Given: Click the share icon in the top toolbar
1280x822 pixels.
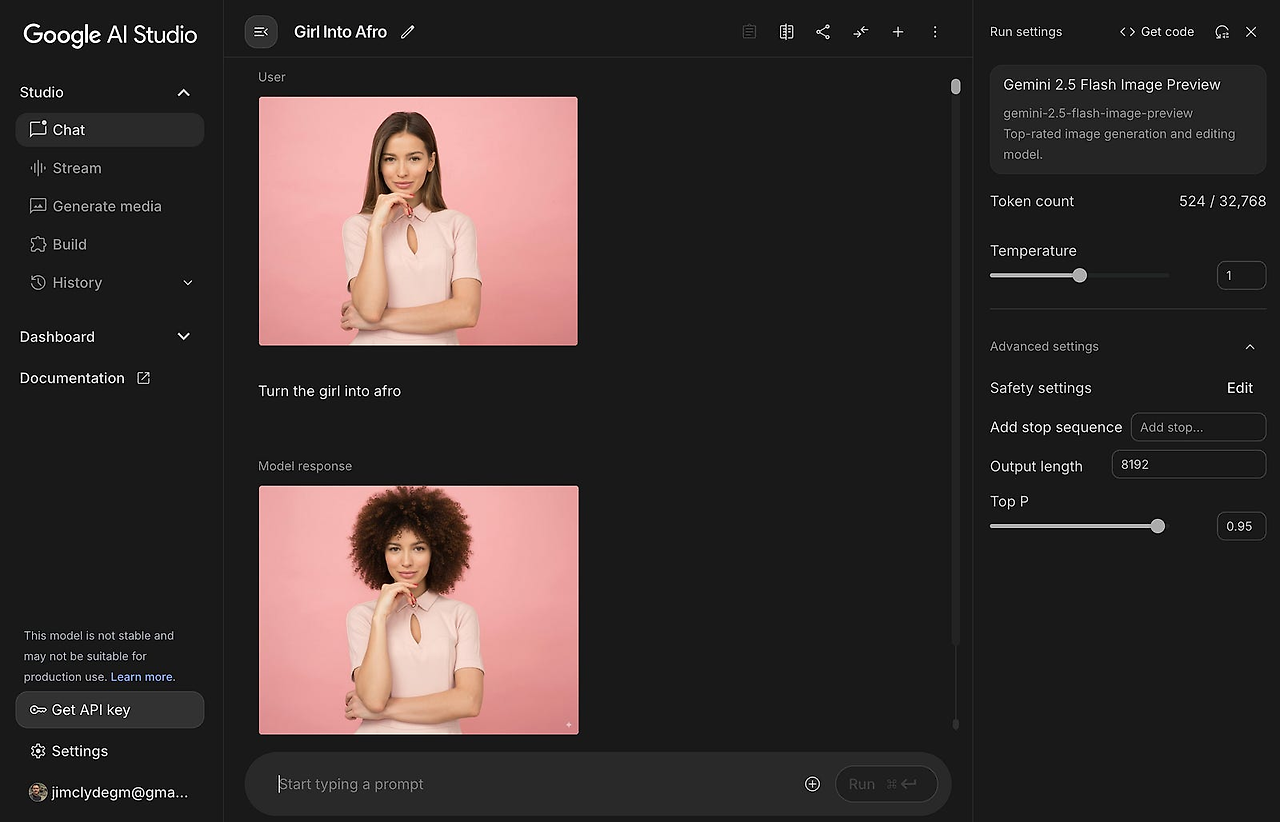Looking at the screenshot, I should point(823,32).
